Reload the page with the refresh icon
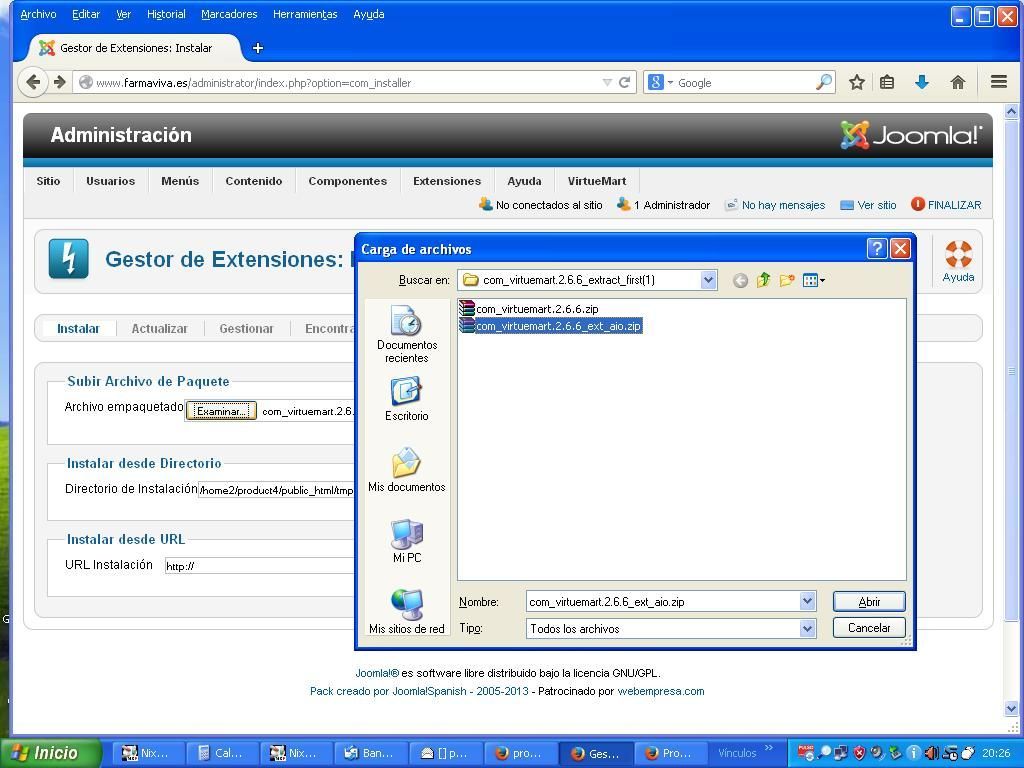 pos(624,82)
